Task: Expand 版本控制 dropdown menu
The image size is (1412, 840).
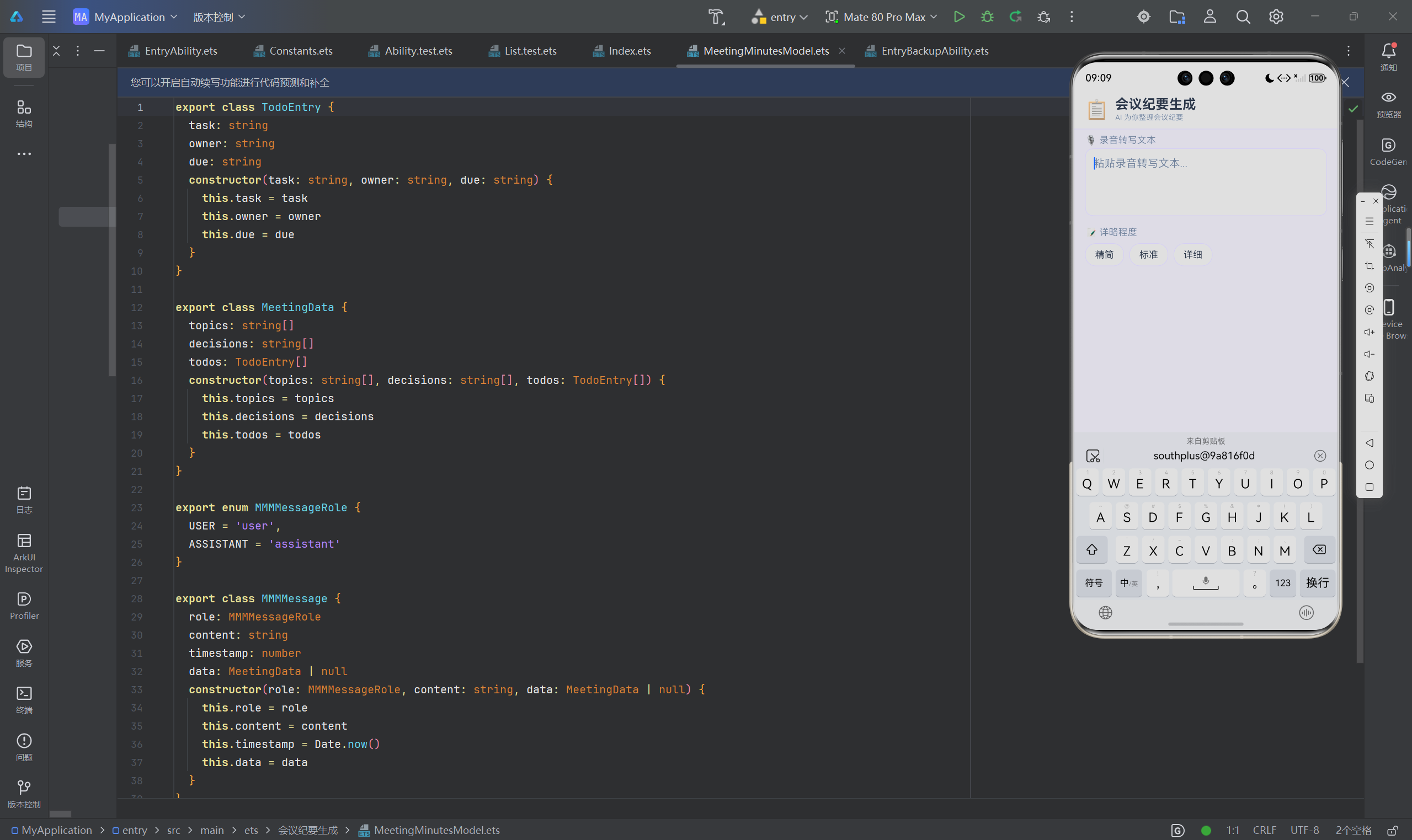Action: click(x=219, y=17)
